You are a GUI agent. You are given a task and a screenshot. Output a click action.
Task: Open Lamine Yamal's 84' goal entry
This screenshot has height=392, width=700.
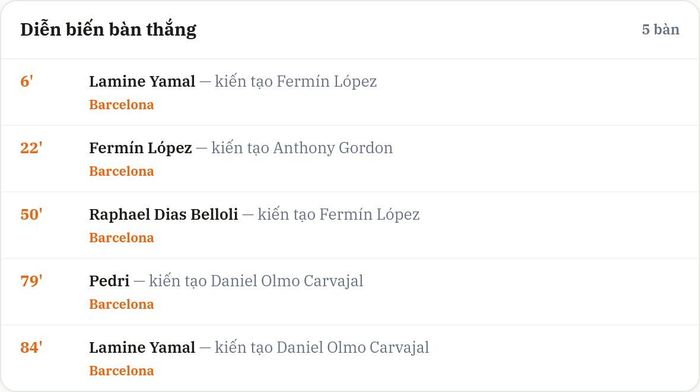(142, 347)
